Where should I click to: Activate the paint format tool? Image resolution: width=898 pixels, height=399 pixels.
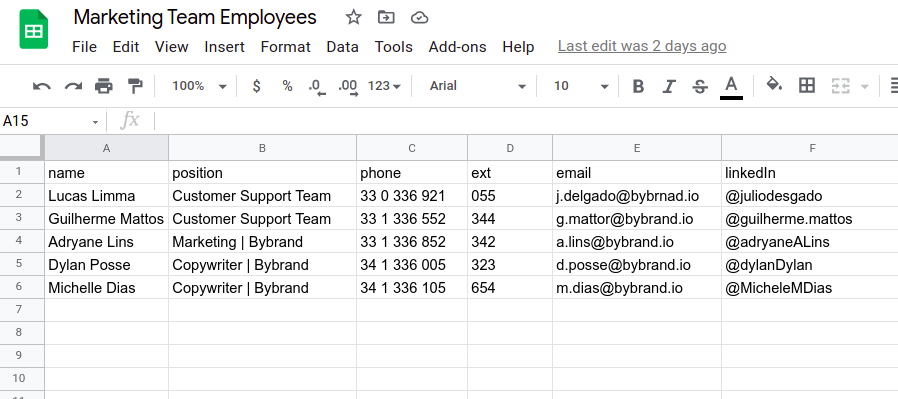click(x=135, y=86)
